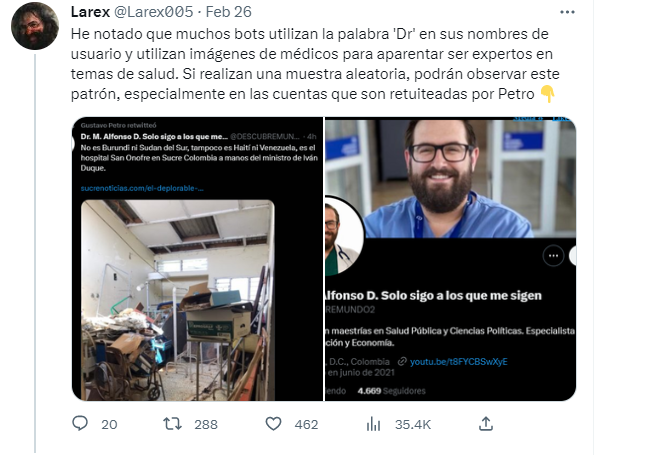Image resolution: width=647 pixels, height=455 pixels.
Task: Click the tweet body text to expand
Action: pos(315,64)
